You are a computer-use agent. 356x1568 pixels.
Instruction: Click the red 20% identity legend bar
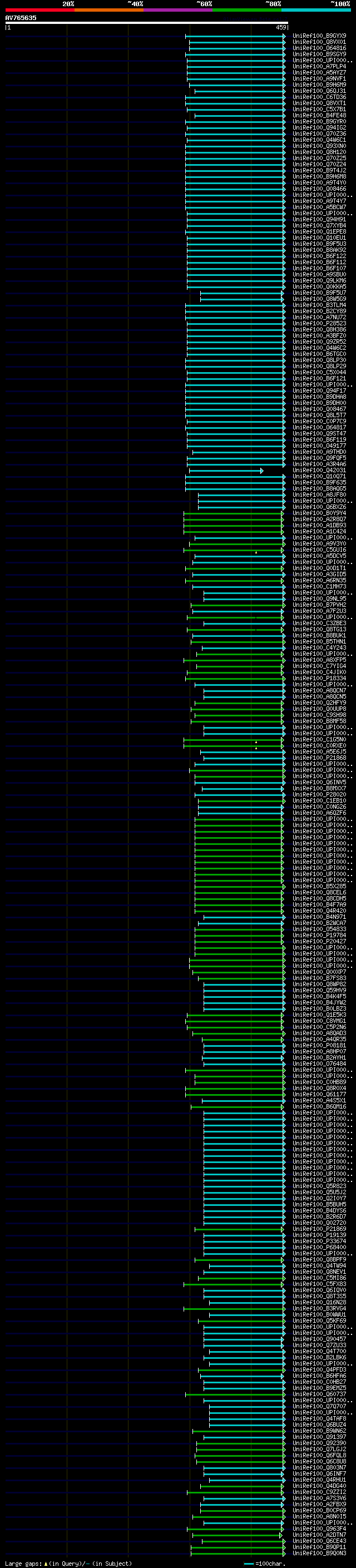[x=39, y=10]
